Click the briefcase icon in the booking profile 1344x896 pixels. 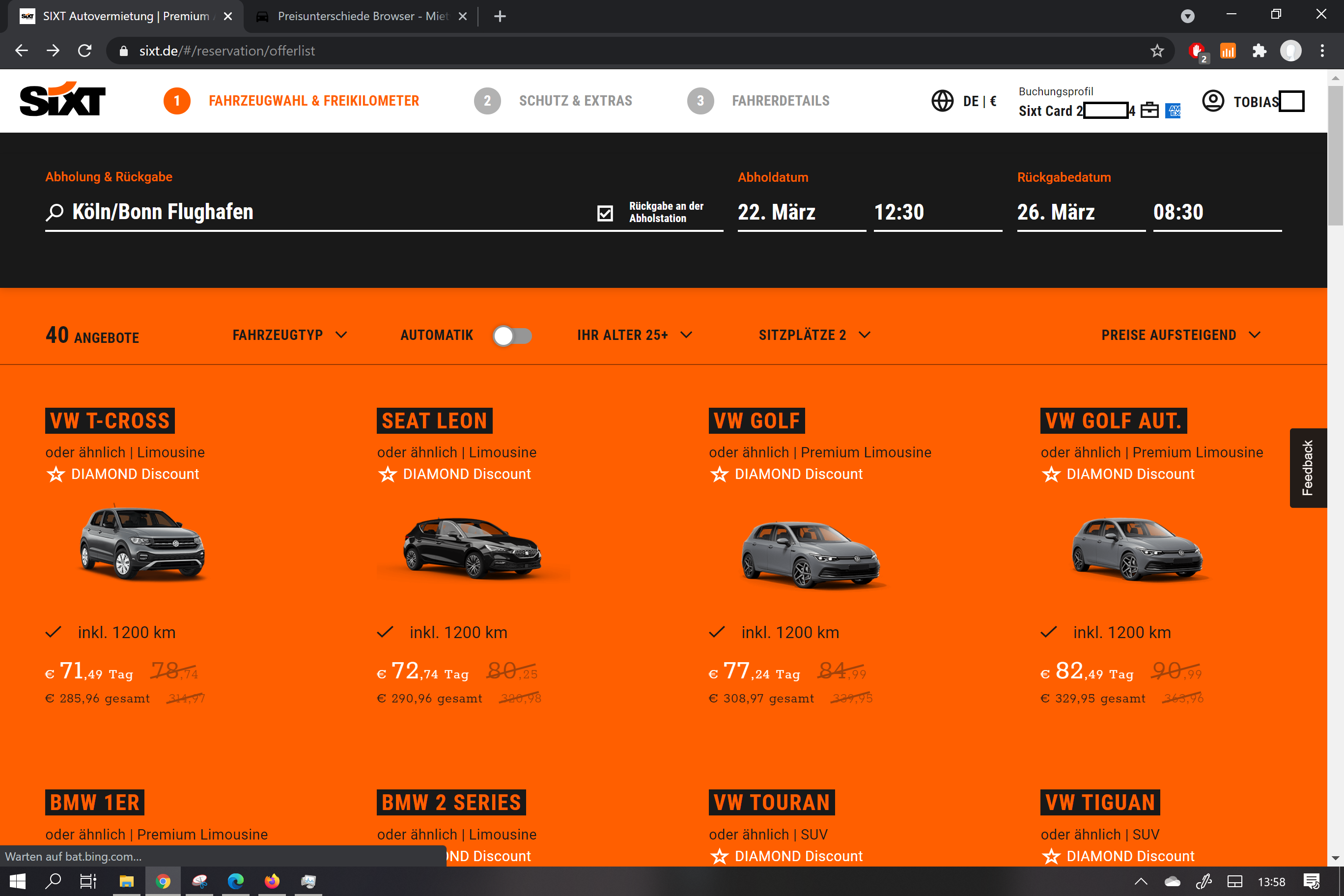[x=1149, y=110]
